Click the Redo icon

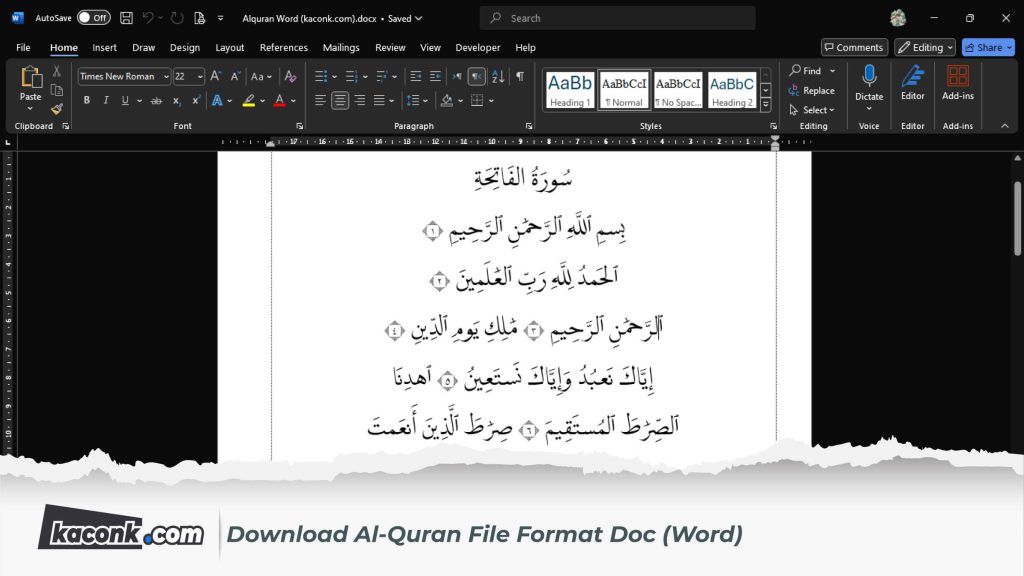pos(177,18)
